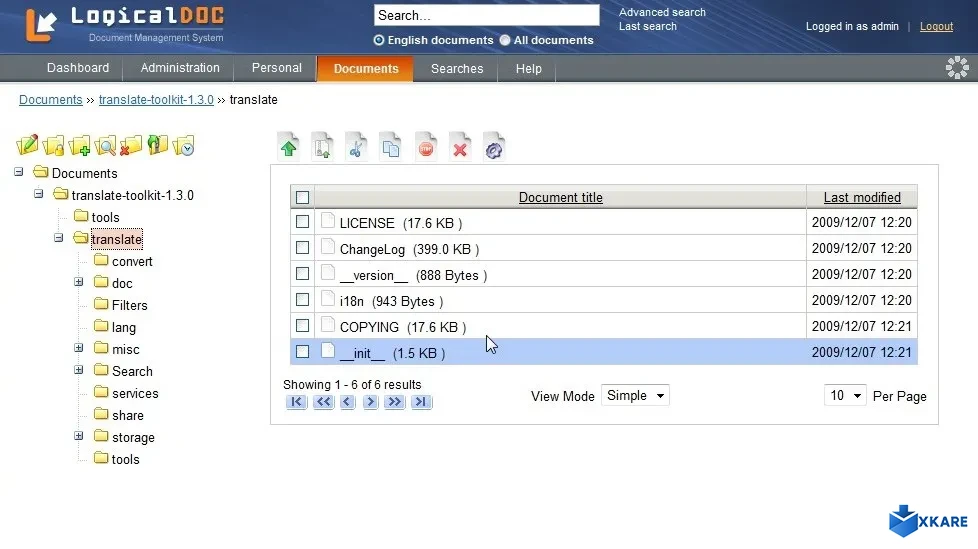The width and height of the screenshot is (978, 549).
Task: Click the edit folder pencil icon
Action: click(27, 145)
